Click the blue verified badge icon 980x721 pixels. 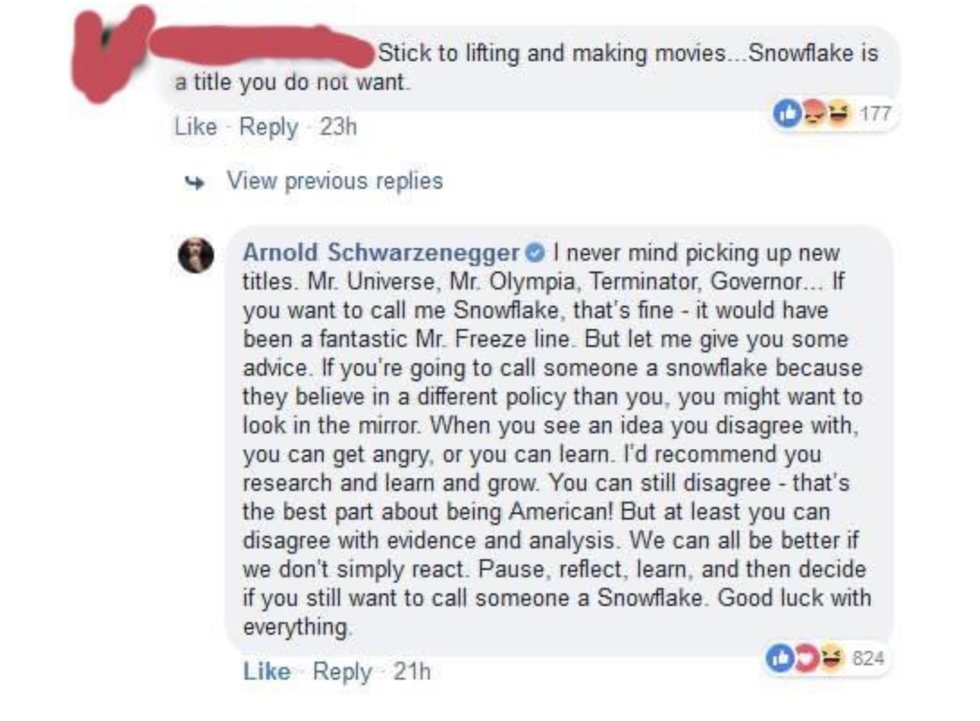pyautogui.click(x=536, y=252)
